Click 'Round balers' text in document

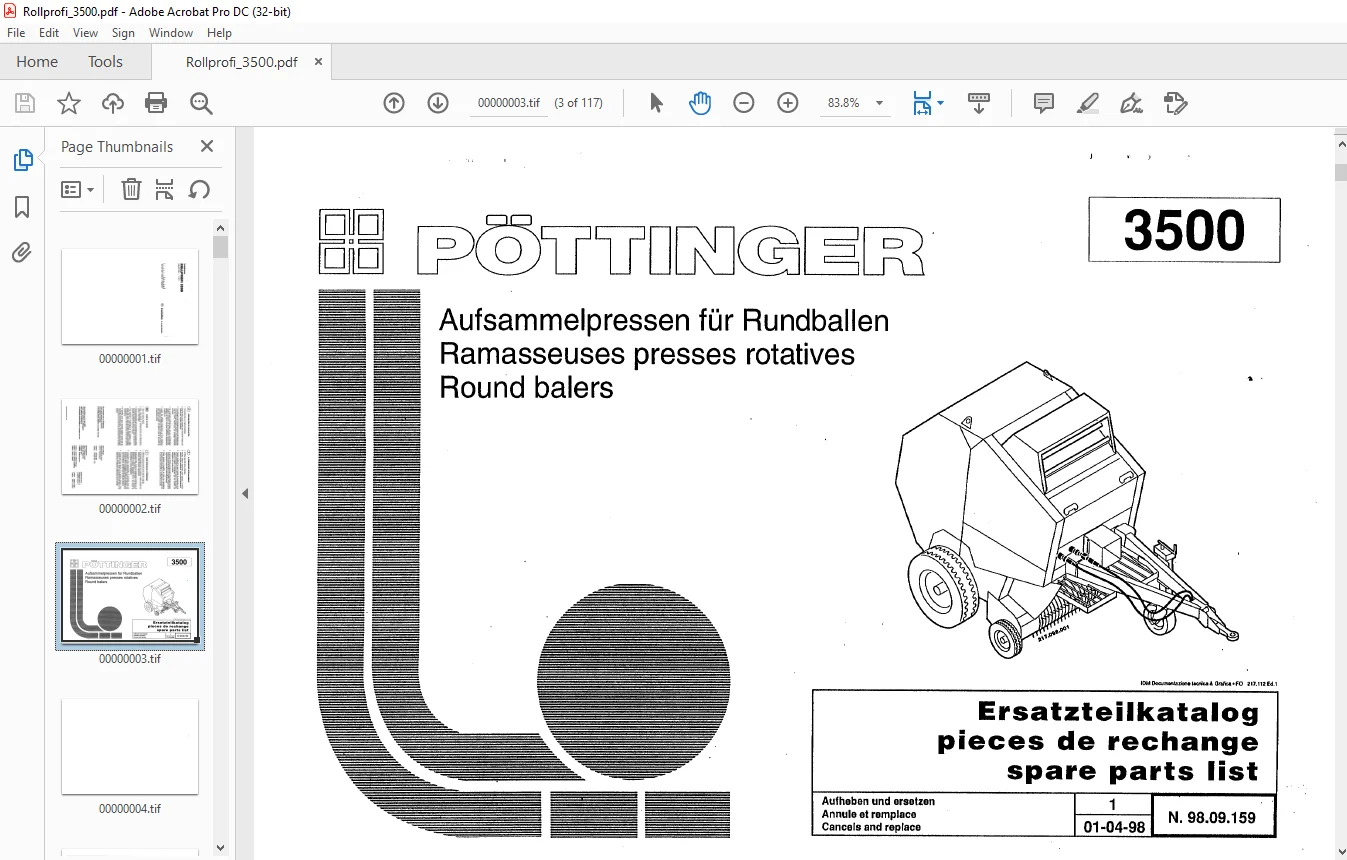click(x=526, y=387)
